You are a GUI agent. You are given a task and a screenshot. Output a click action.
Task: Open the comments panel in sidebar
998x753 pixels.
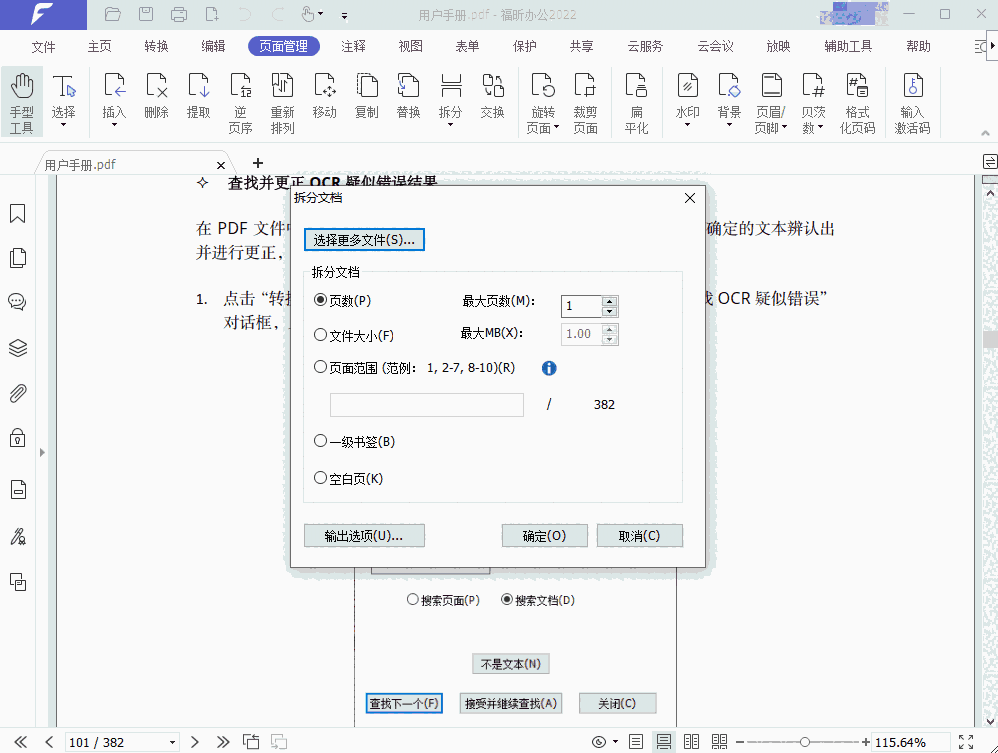17,302
